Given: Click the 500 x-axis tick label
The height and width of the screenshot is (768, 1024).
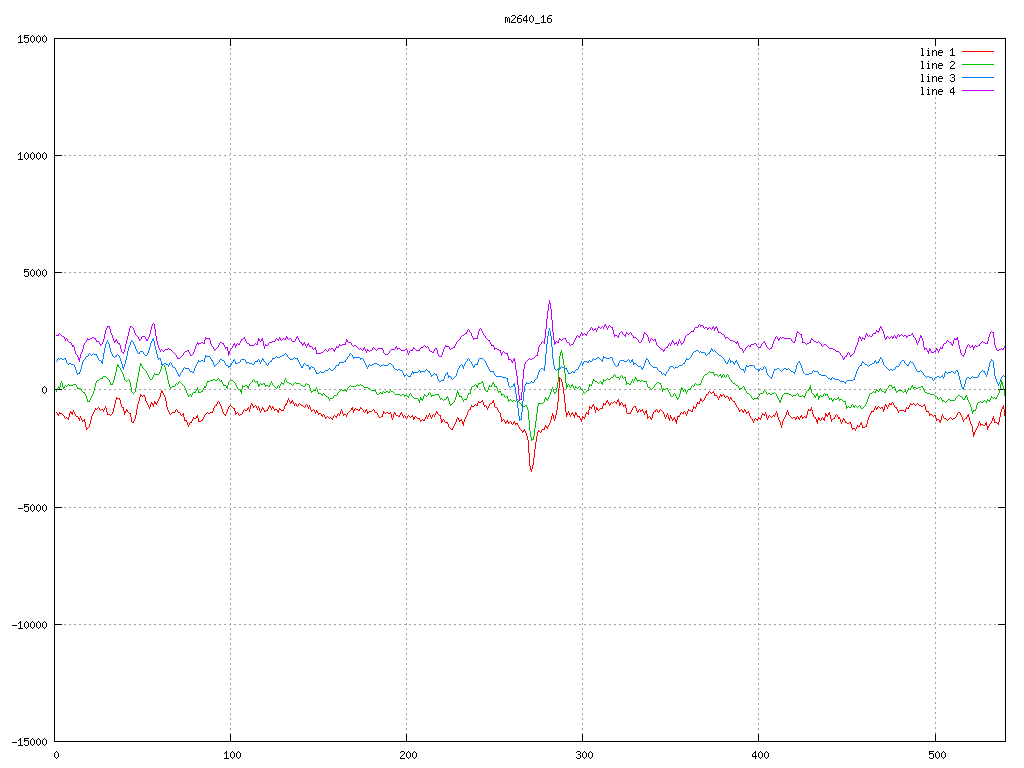Looking at the screenshot, I should (x=935, y=755).
